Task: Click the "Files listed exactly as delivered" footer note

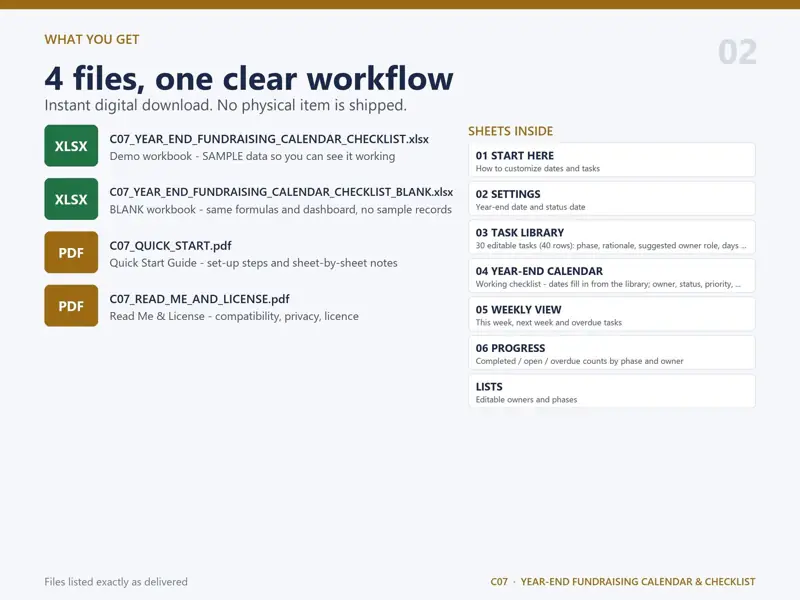Action: coord(116,582)
